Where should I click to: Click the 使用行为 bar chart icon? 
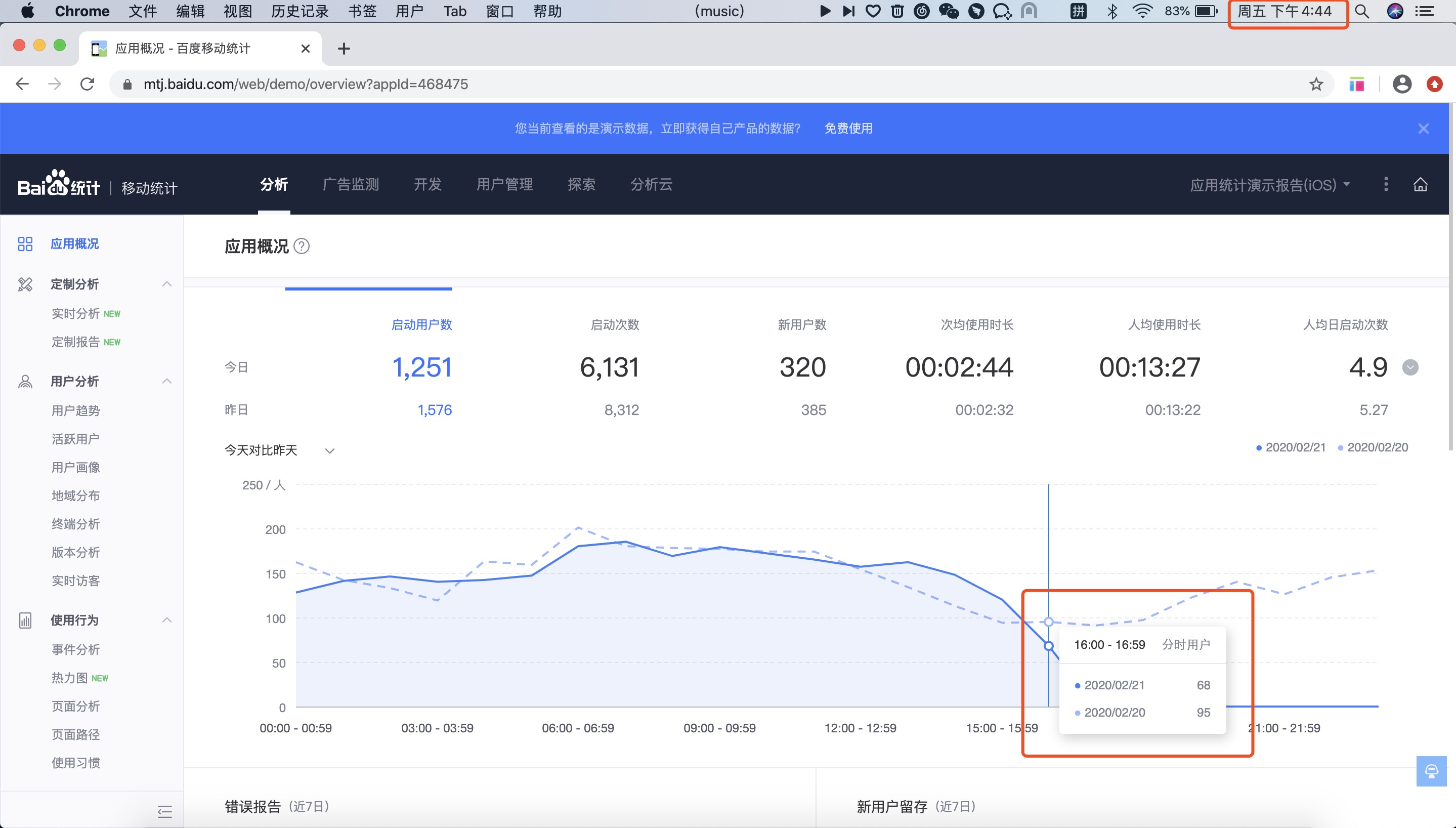[25, 620]
